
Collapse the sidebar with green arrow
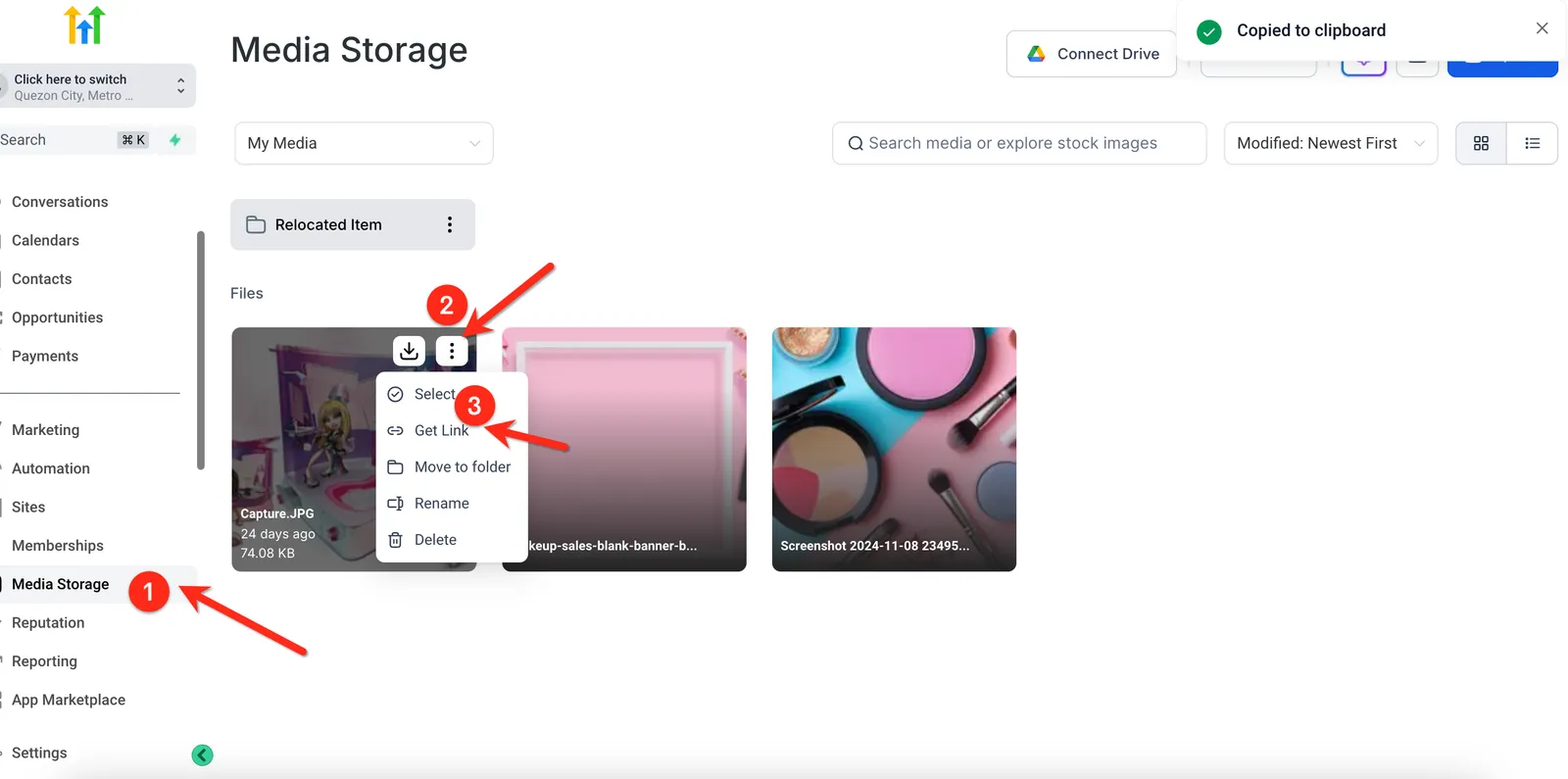(x=203, y=755)
